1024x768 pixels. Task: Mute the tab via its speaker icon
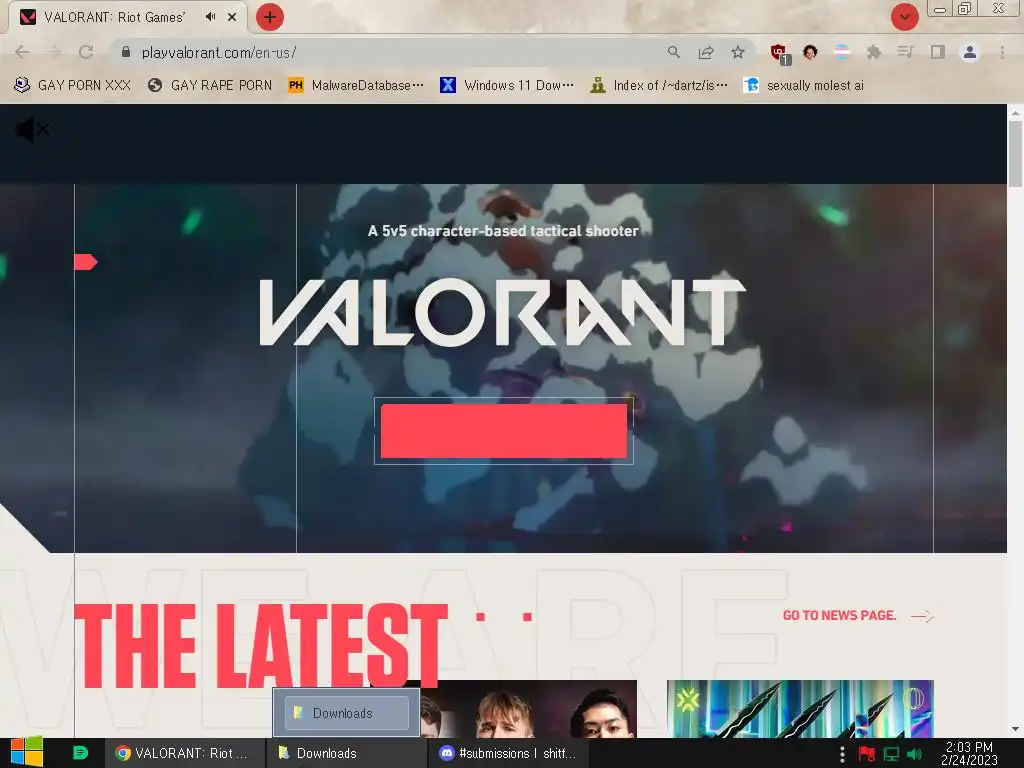(x=210, y=17)
